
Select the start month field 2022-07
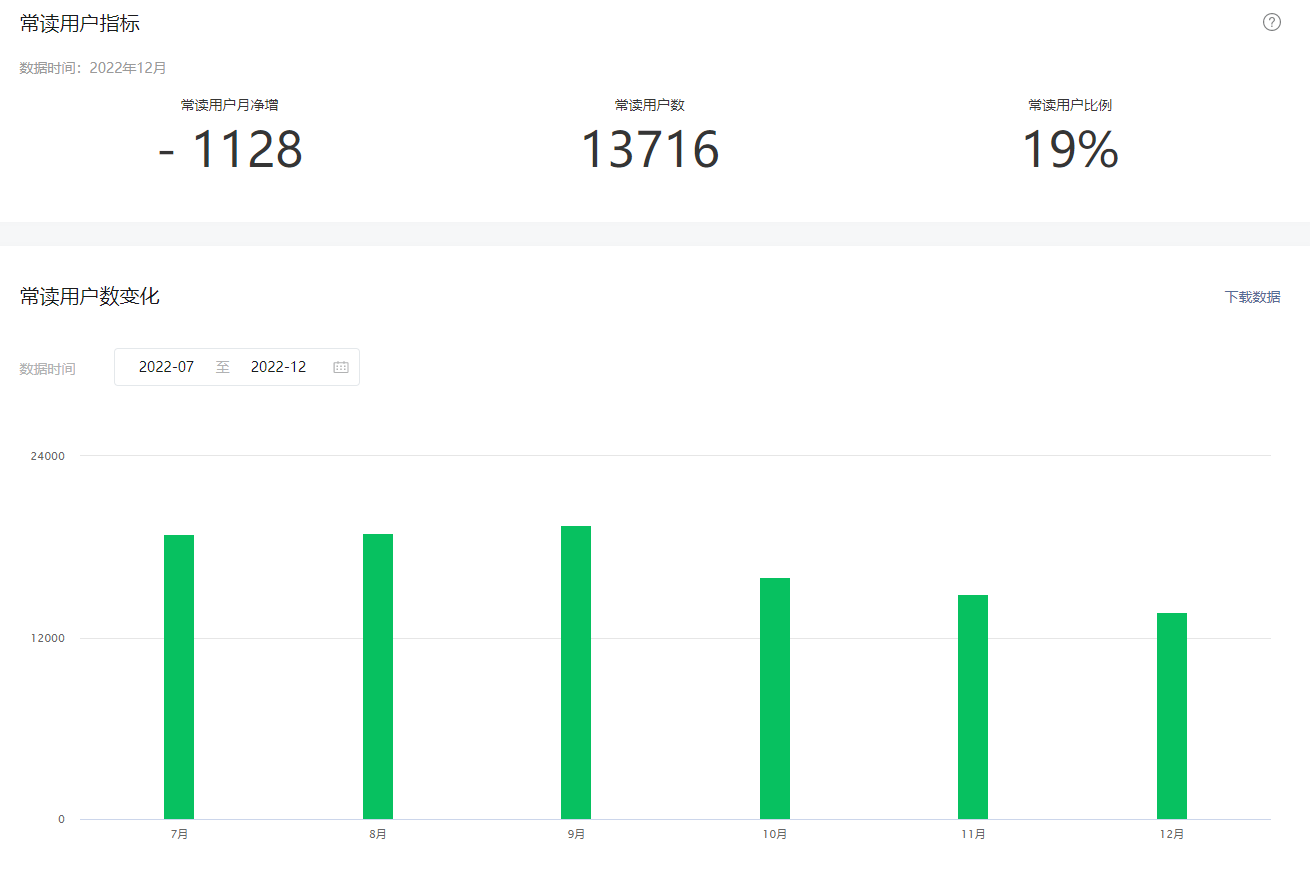coord(166,367)
